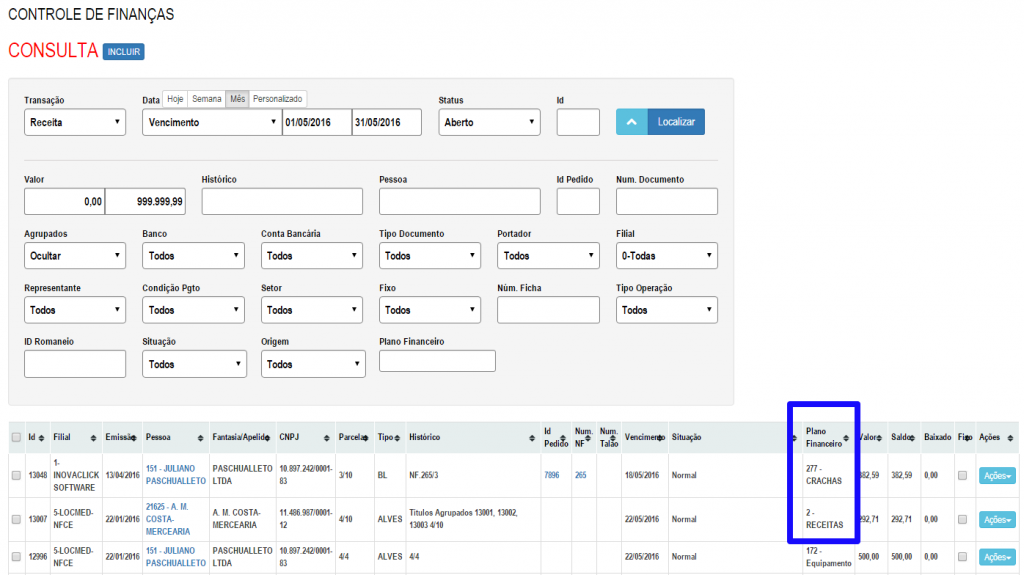Viewport: 1024px width, 575px height.
Task: Open the Ações dropdown for row 13048
Action: [x=996, y=476]
